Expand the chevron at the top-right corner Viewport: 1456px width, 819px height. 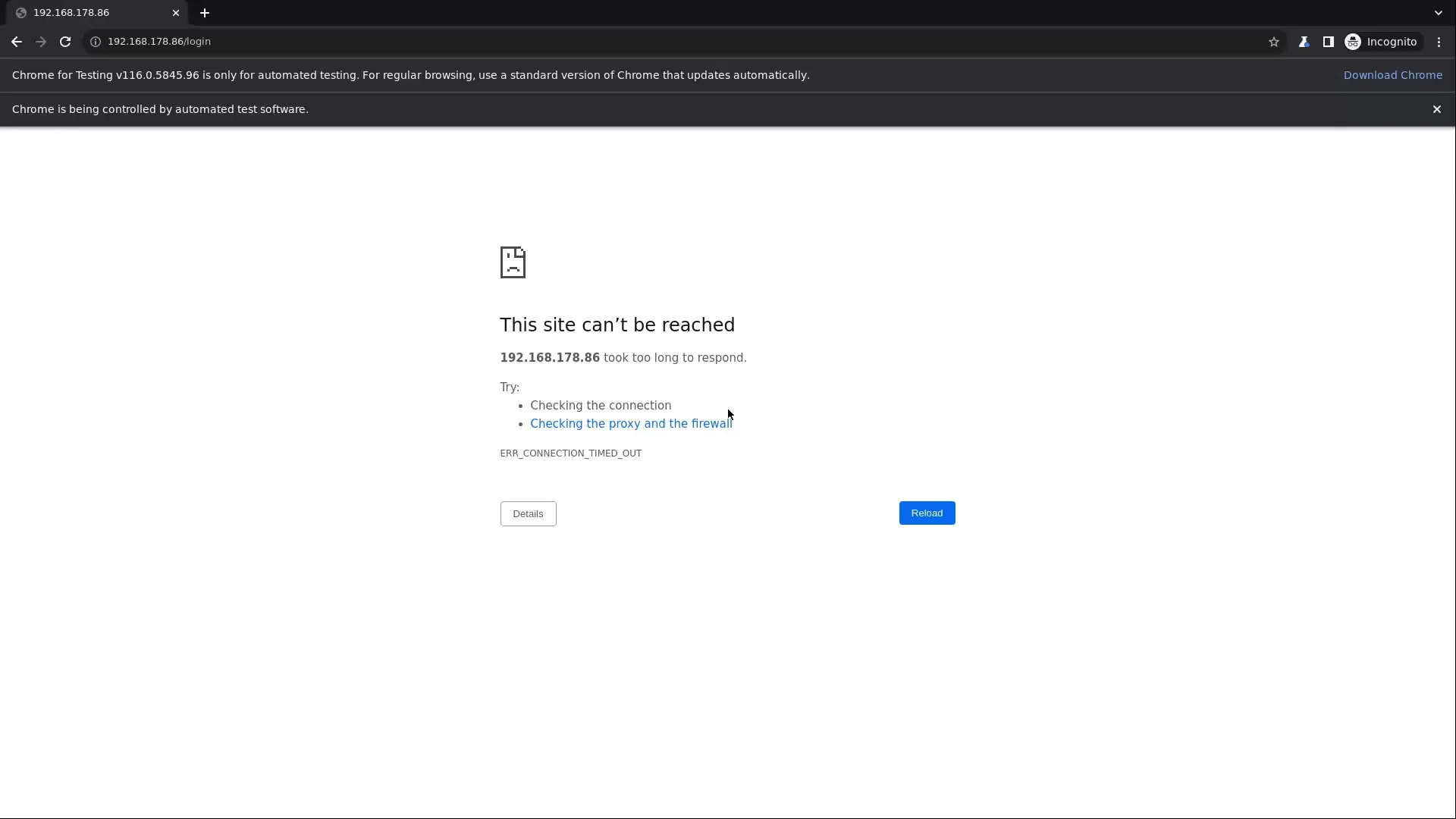click(1437, 12)
